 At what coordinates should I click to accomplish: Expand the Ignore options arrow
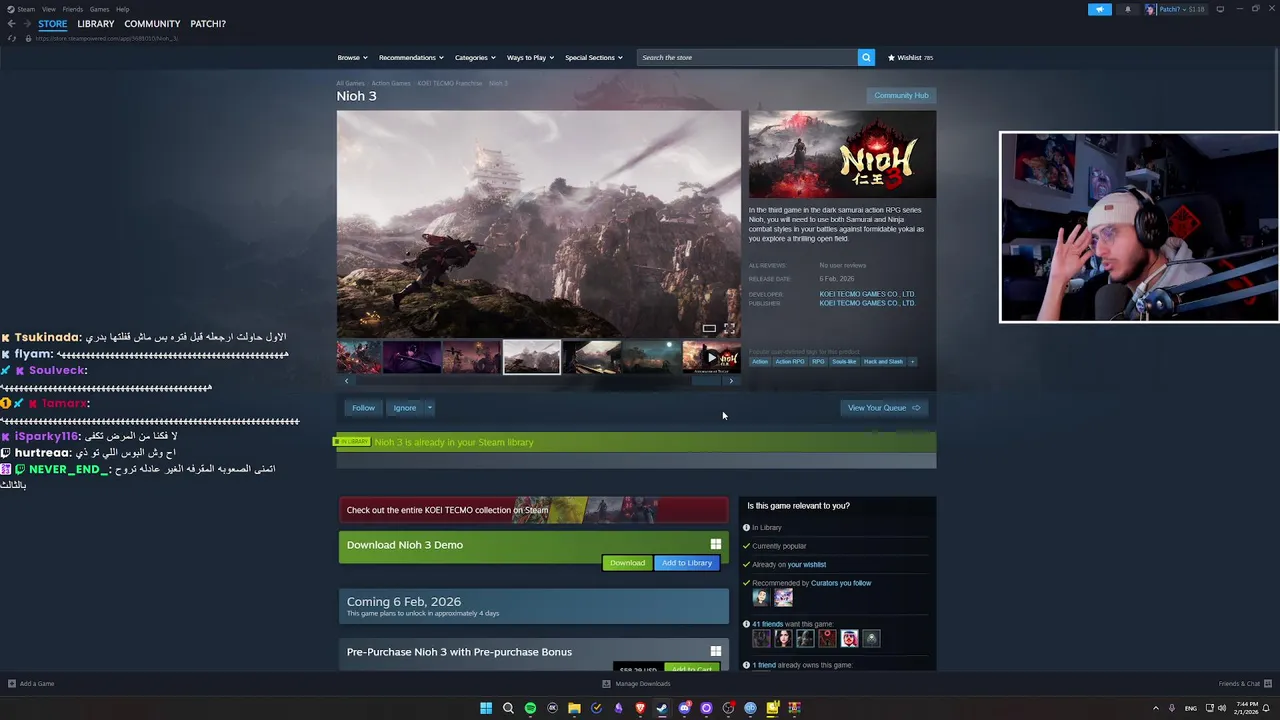[x=429, y=408]
